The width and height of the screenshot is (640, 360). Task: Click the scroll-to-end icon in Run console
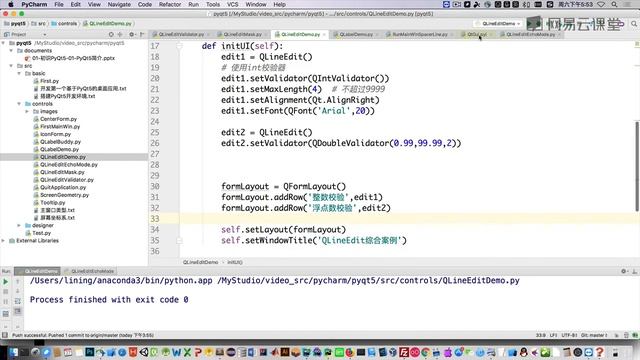(18, 311)
